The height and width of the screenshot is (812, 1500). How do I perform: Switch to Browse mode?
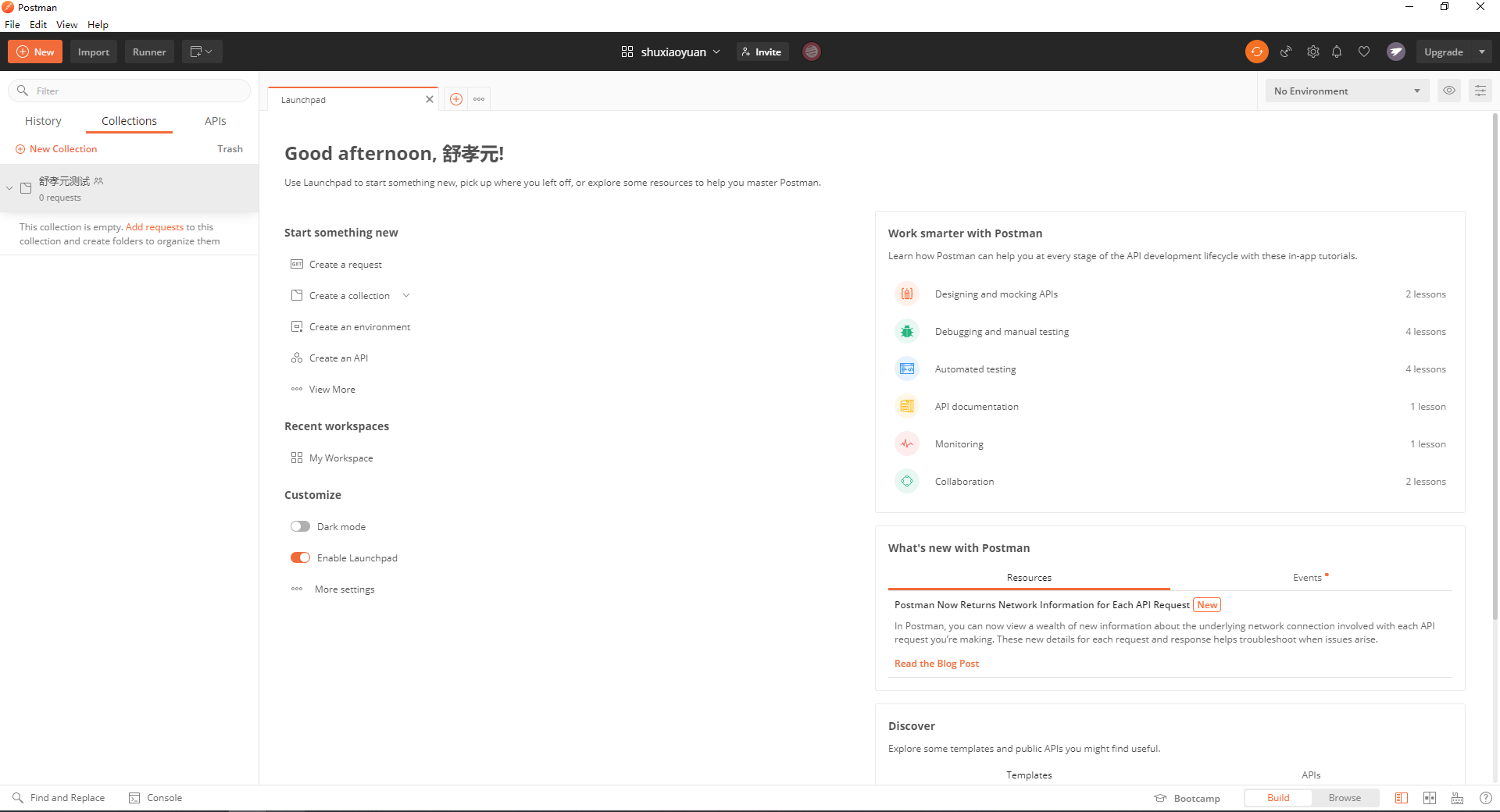click(1345, 798)
